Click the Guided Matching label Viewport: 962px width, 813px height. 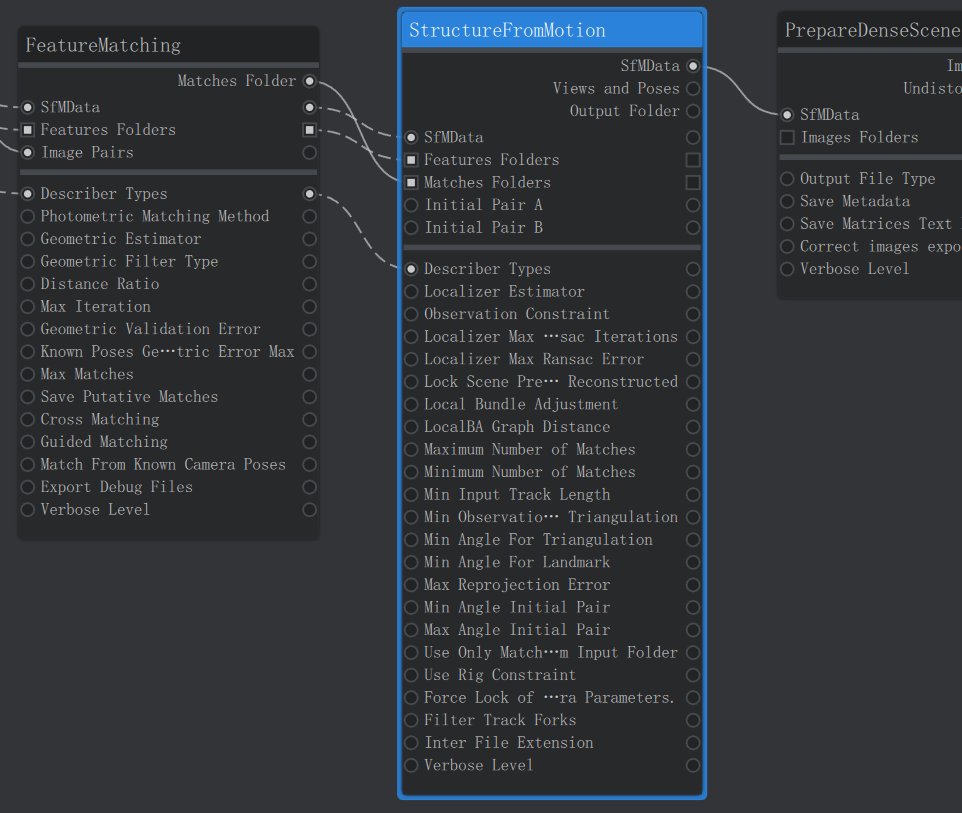click(x=104, y=442)
